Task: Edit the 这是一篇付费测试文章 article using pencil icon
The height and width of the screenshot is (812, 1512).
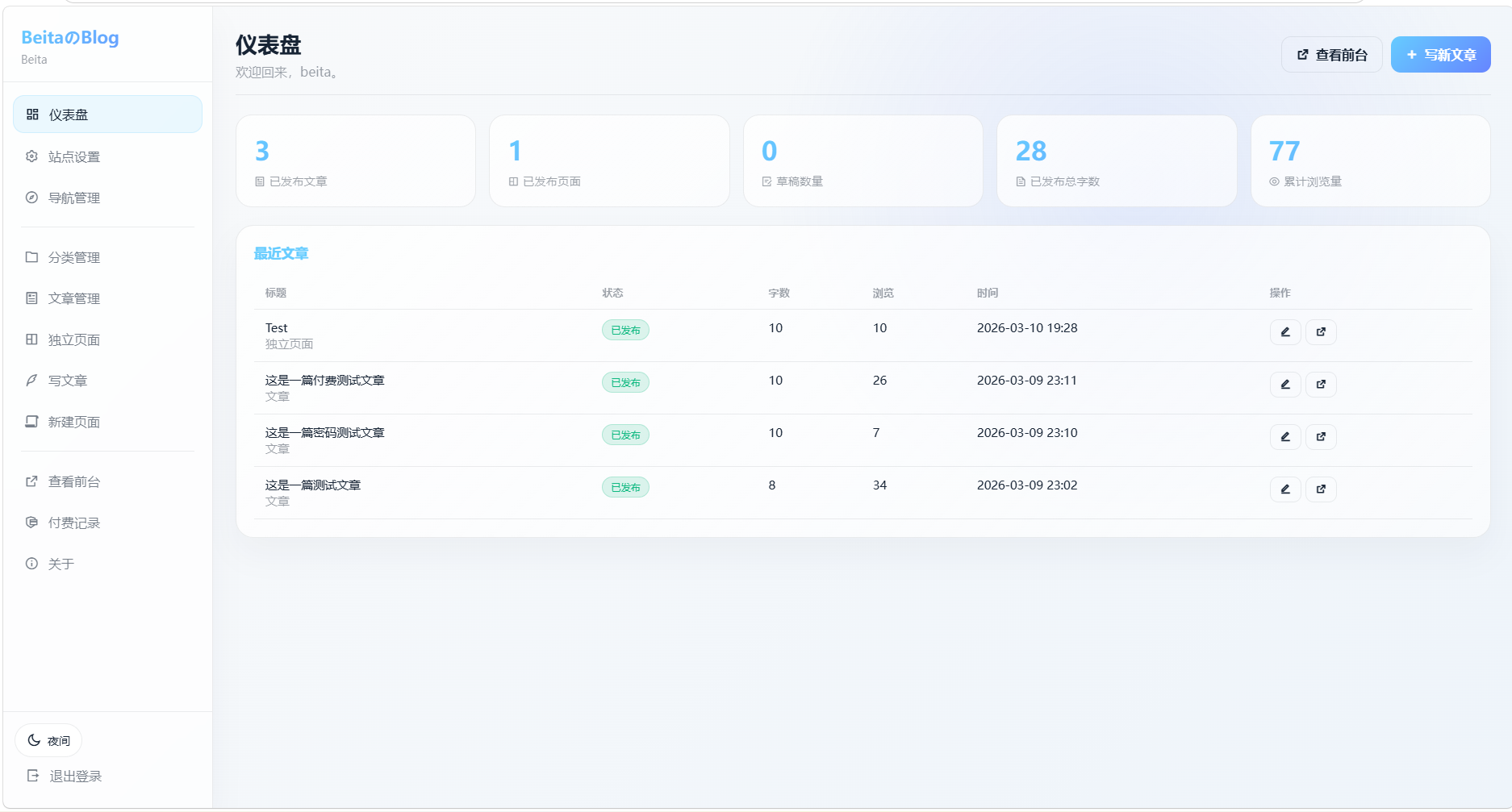Action: [1284, 385]
